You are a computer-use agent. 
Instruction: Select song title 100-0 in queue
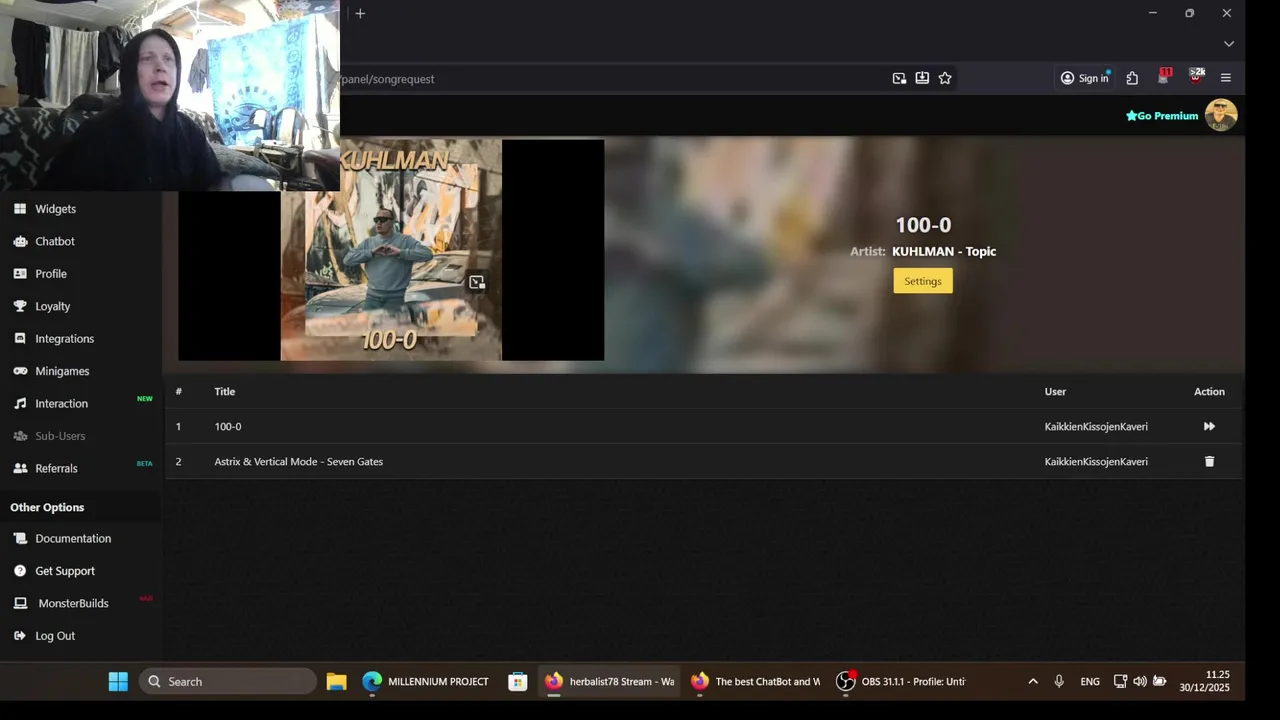pos(228,427)
